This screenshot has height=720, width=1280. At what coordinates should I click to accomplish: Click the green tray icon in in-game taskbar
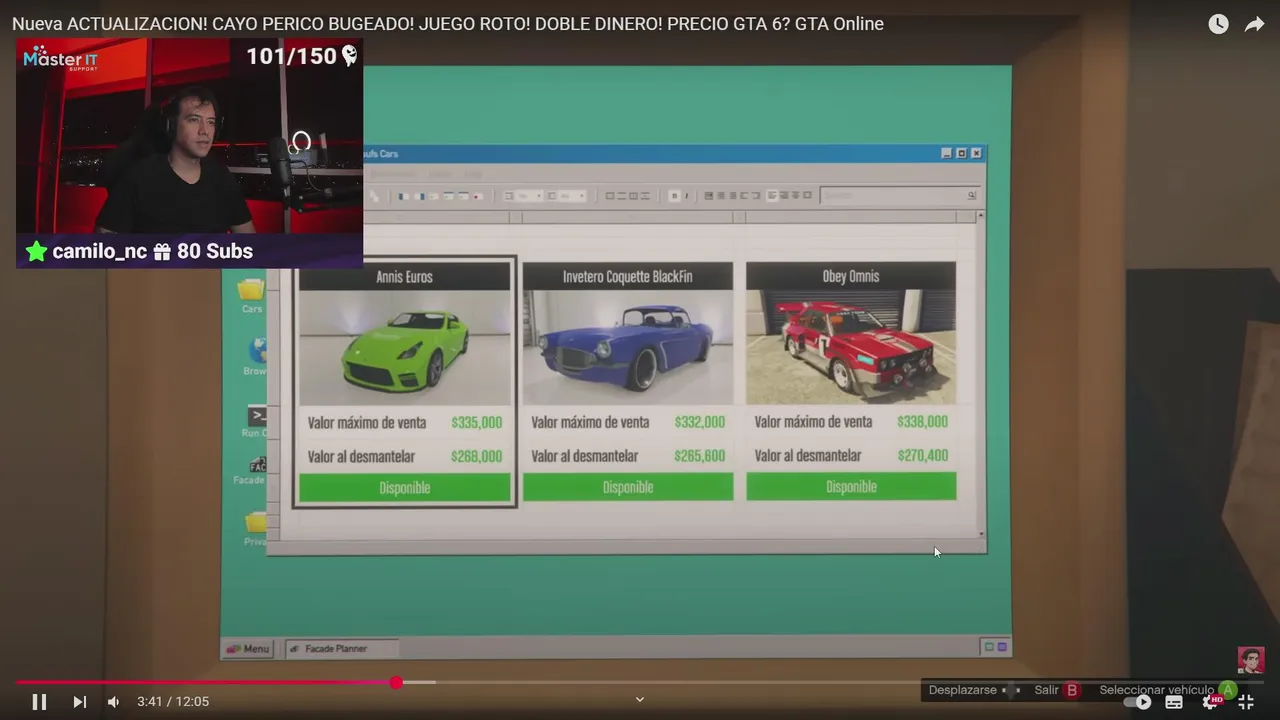[989, 648]
